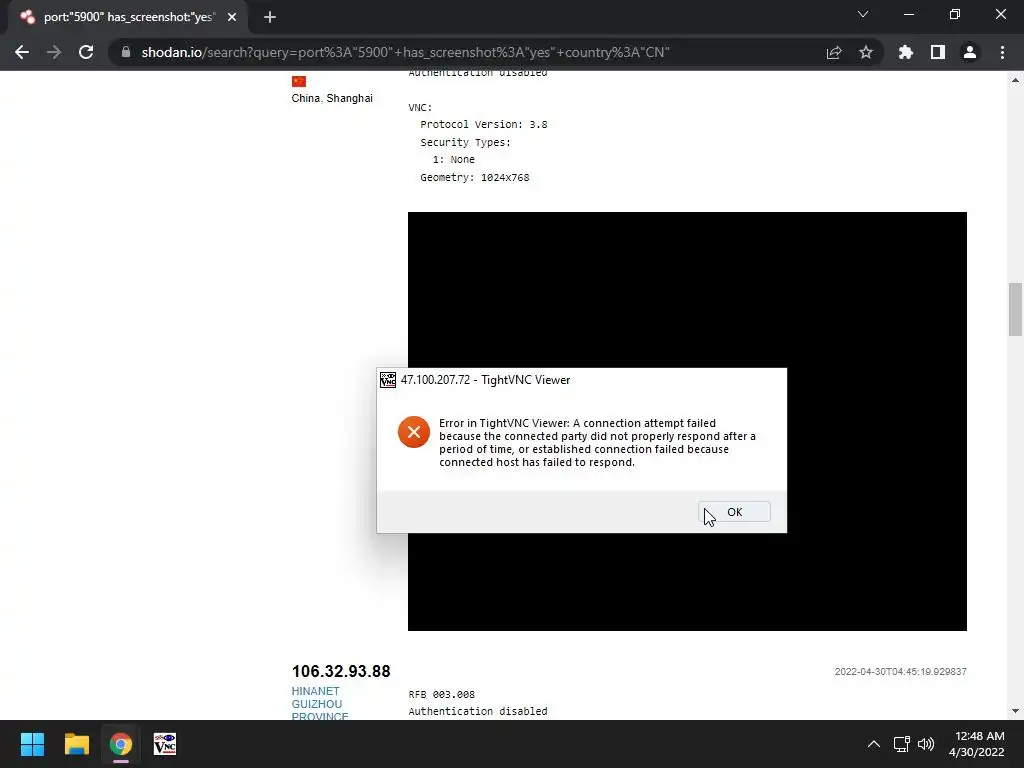The image size is (1024, 768).
Task: Reload the Shodan search page
Action: click(x=86, y=52)
